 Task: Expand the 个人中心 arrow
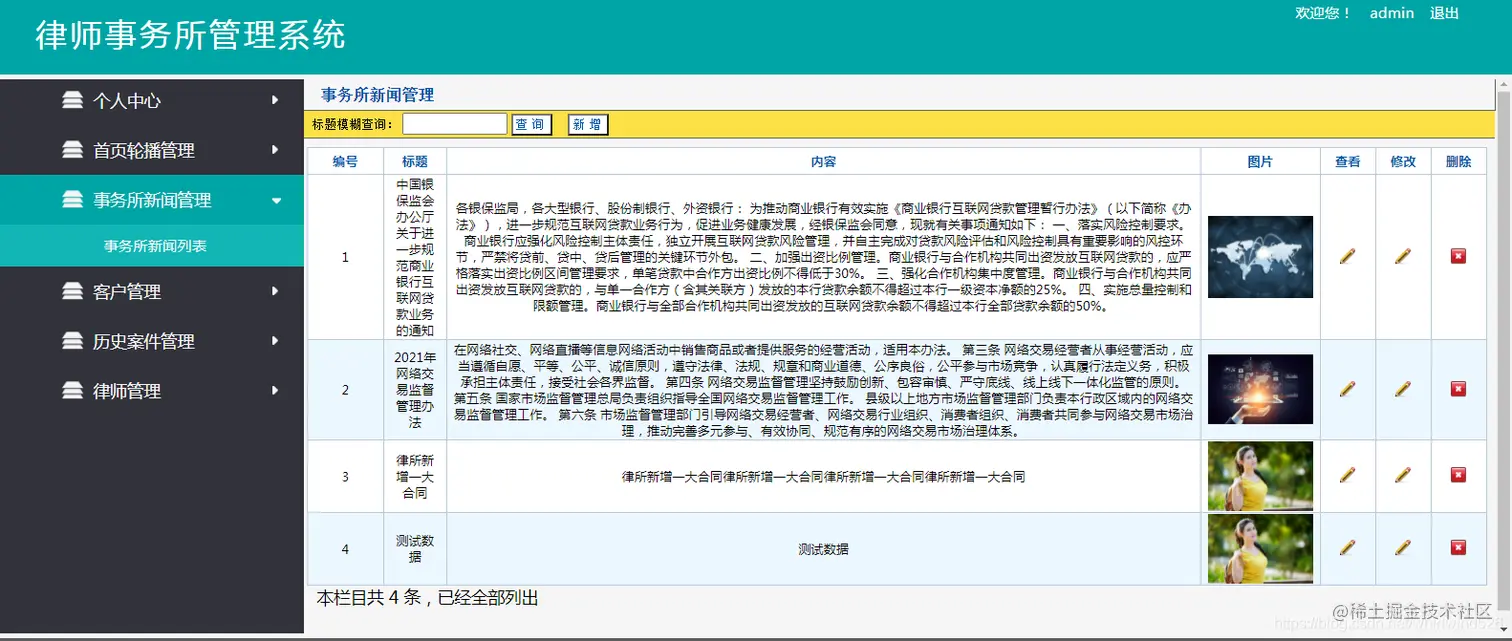(275, 100)
